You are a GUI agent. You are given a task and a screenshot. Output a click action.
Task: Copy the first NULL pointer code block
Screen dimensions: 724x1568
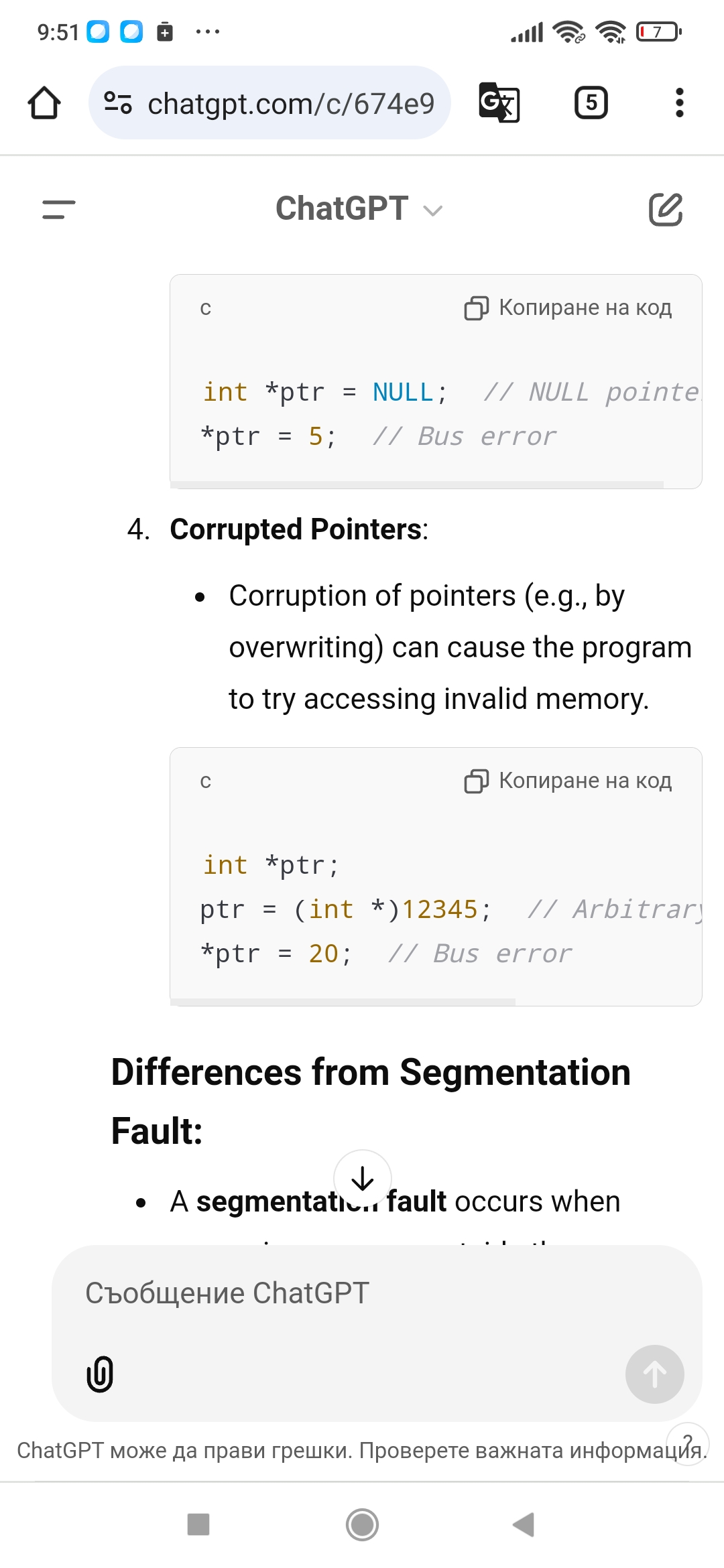[568, 308]
